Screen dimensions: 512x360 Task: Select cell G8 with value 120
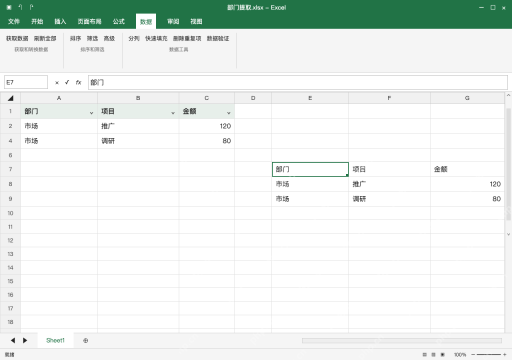coord(467,184)
